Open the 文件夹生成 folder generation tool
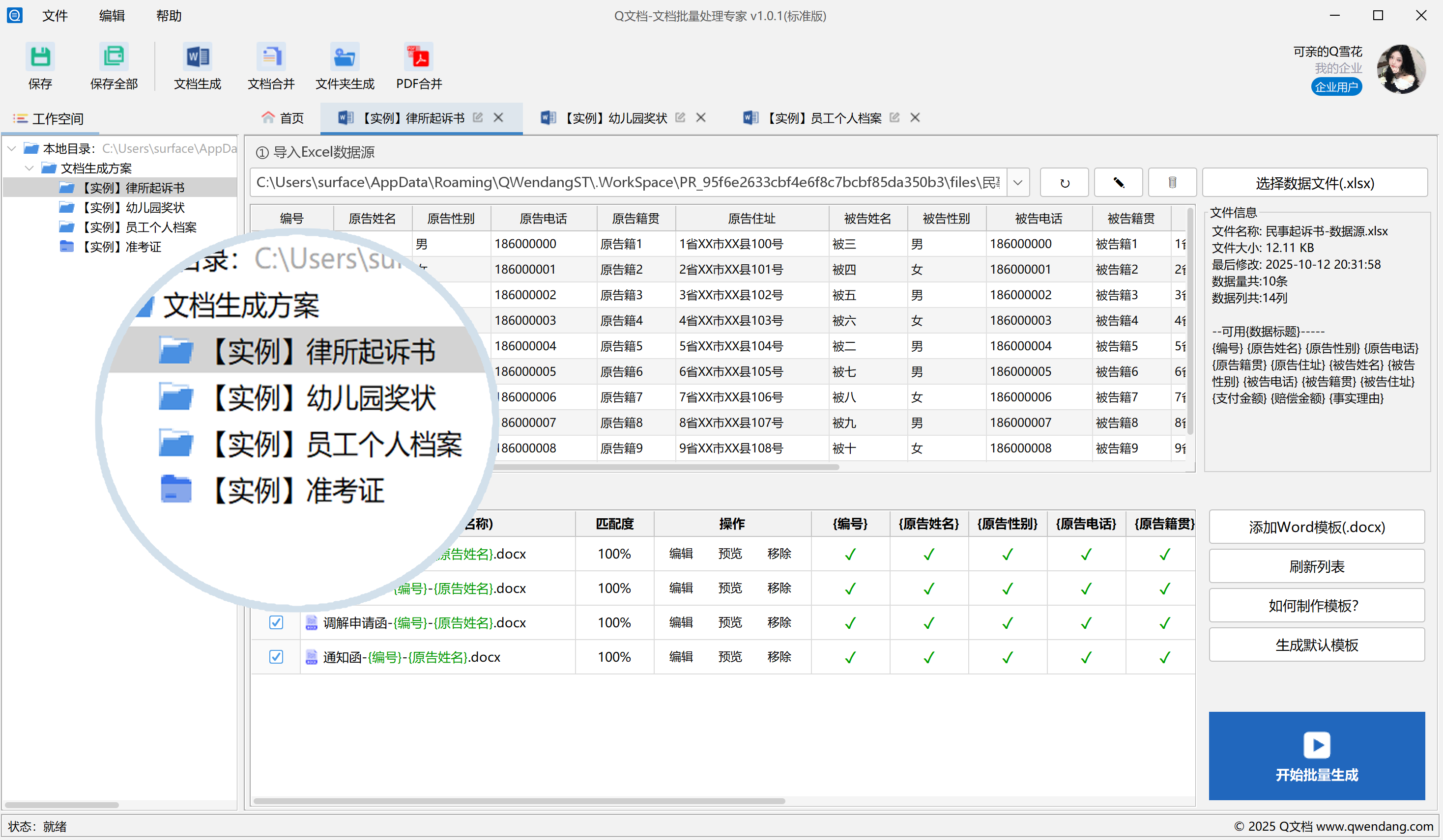This screenshot has width=1443, height=840. [x=345, y=57]
